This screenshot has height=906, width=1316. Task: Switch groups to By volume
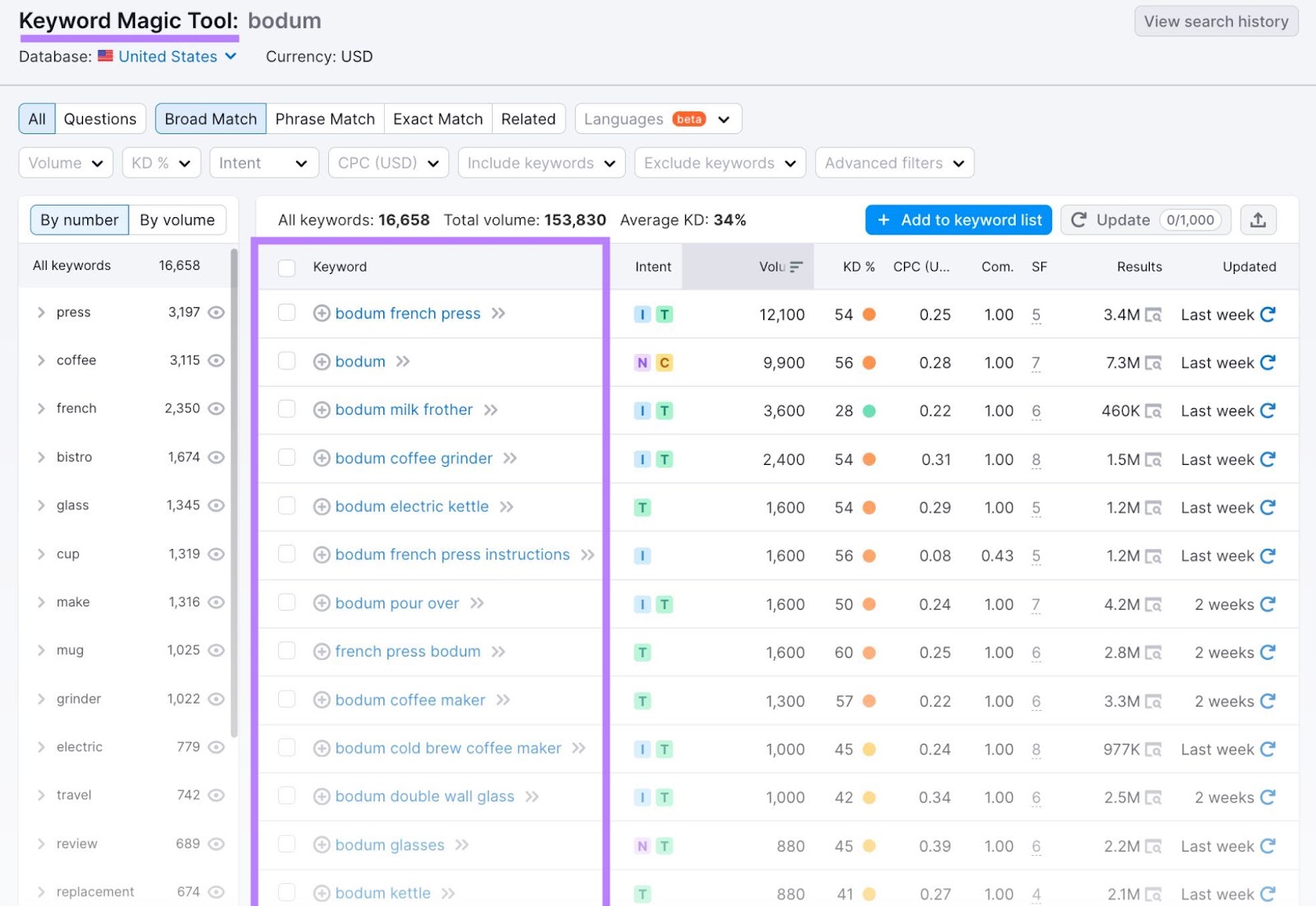pyautogui.click(x=177, y=220)
